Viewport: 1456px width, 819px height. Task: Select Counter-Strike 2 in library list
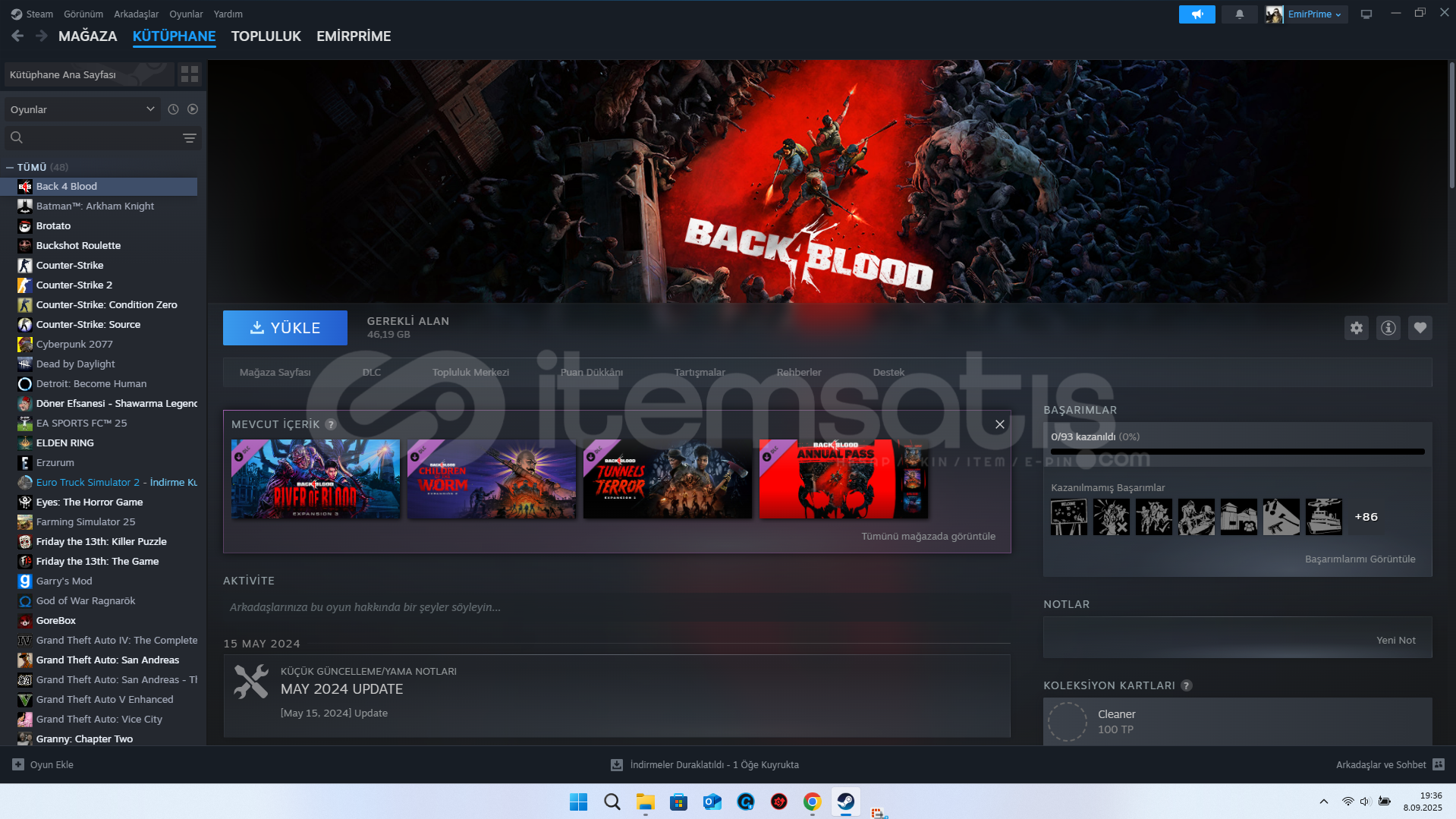tap(100, 285)
